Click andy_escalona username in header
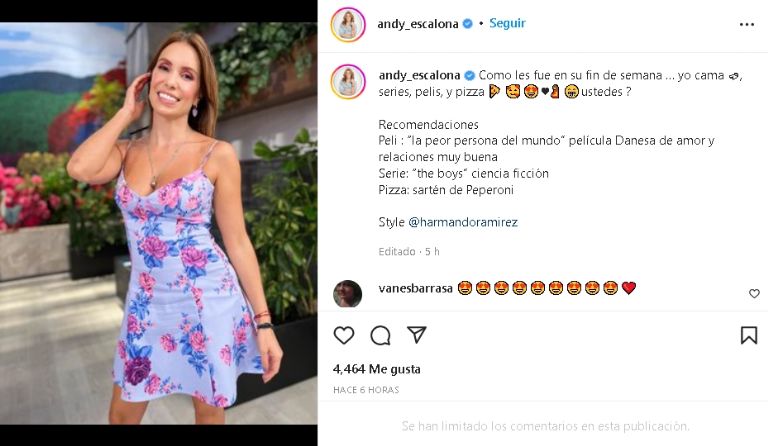Viewport: 768px width, 446px height. [x=418, y=23]
